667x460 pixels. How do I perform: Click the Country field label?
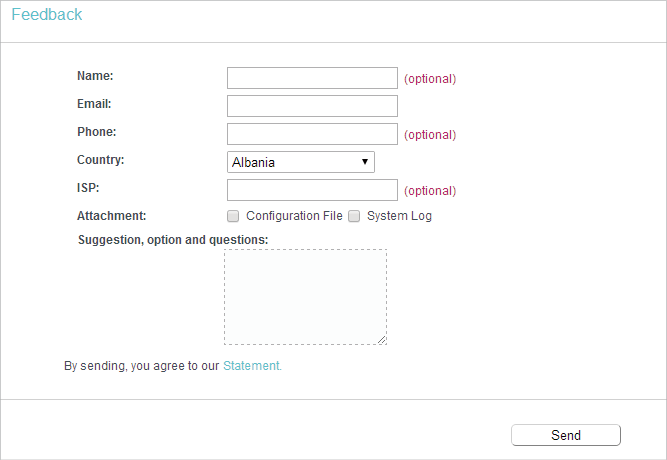click(x=100, y=160)
